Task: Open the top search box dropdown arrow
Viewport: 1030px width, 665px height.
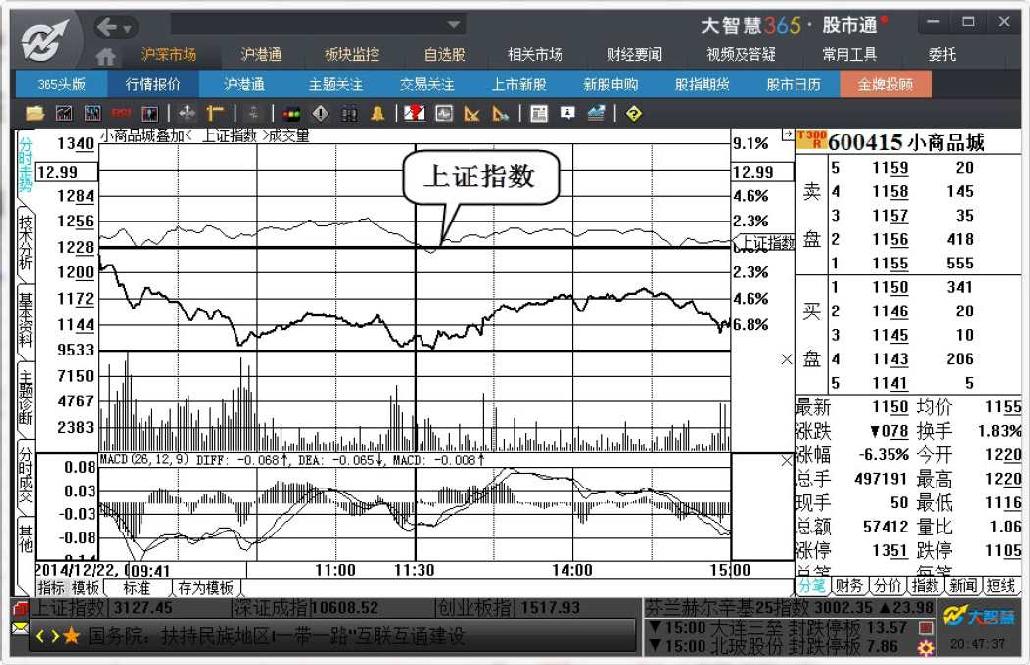Action: click(453, 25)
